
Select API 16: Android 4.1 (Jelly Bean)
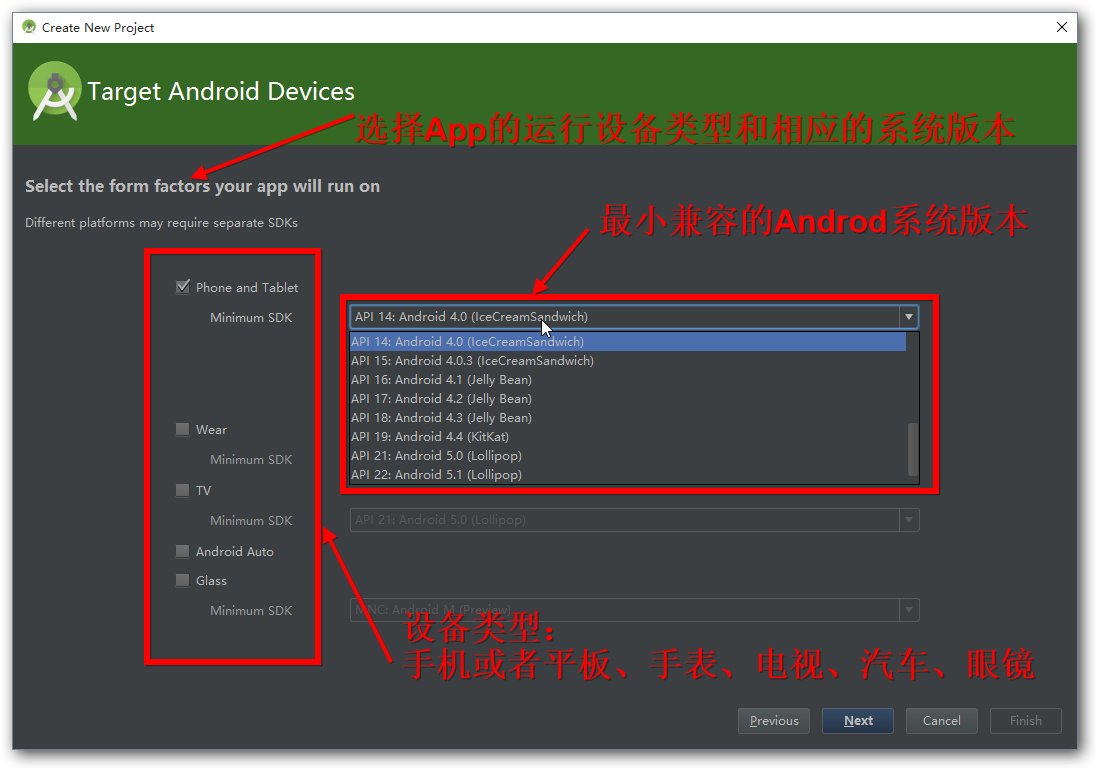point(628,379)
